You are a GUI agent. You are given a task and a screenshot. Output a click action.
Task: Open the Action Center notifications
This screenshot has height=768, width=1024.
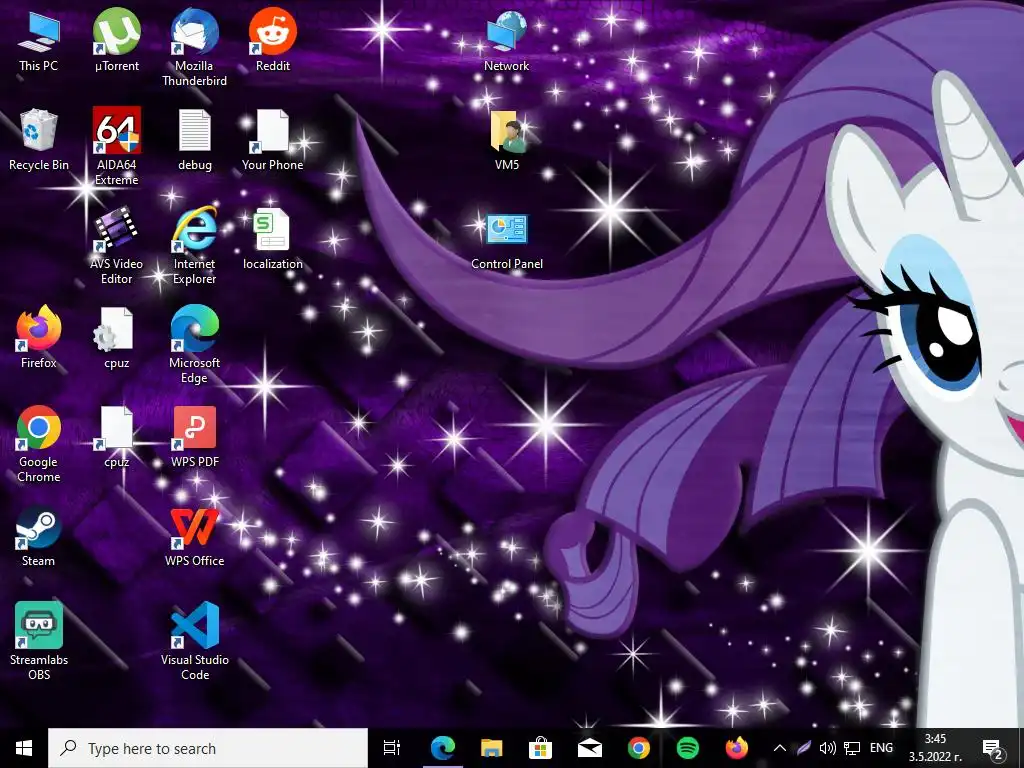click(993, 748)
